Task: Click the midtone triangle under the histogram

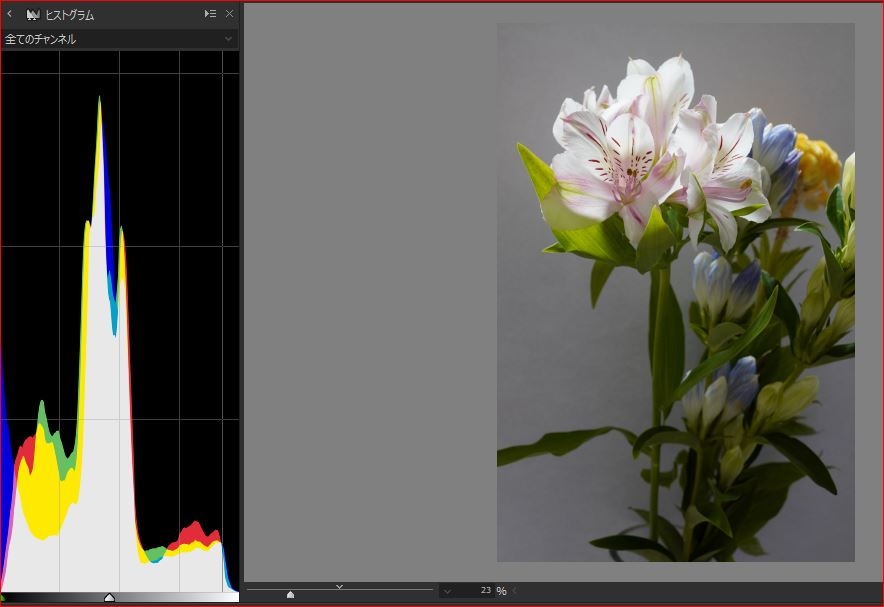Action: pos(109,597)
